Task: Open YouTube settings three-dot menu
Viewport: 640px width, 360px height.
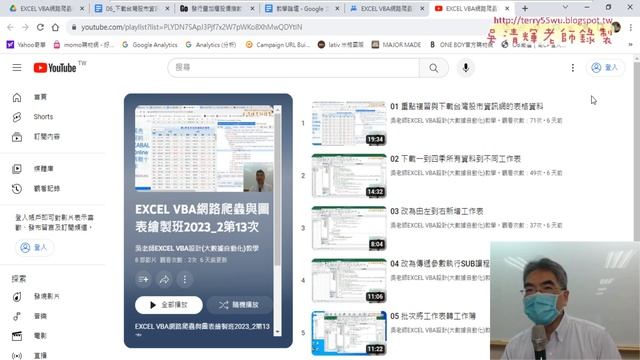Action: [x=573, y=68]
